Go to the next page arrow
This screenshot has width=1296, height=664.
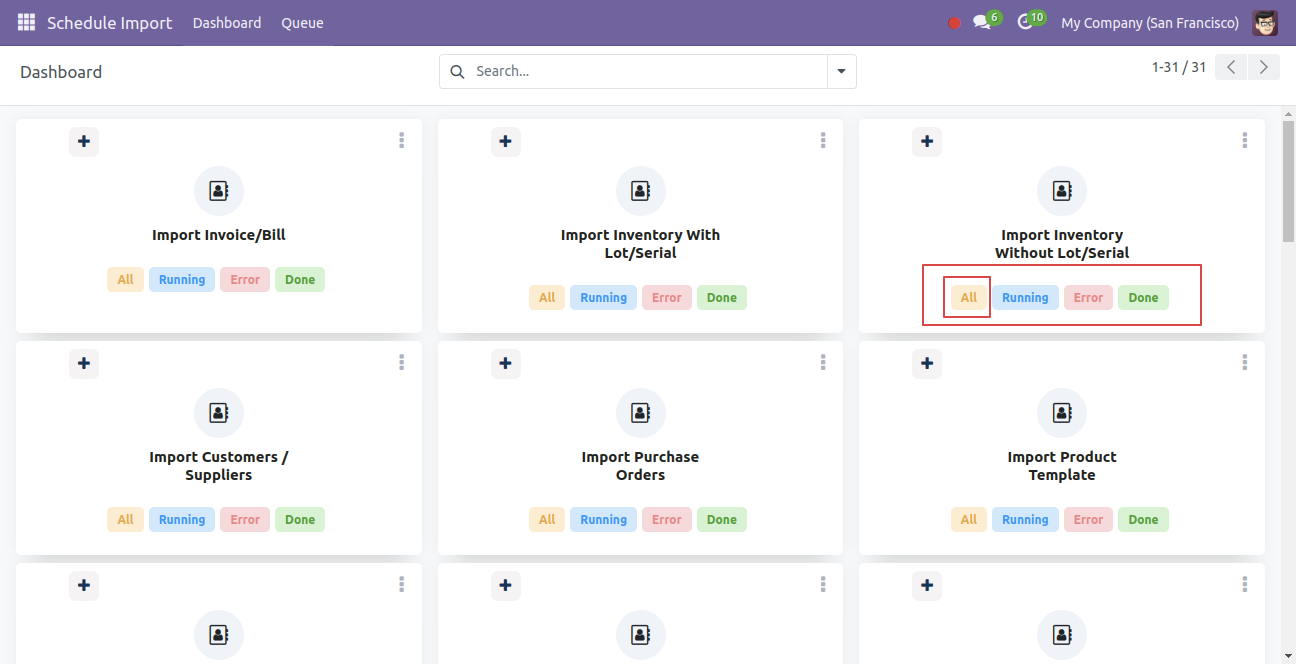pos(1264,67)
